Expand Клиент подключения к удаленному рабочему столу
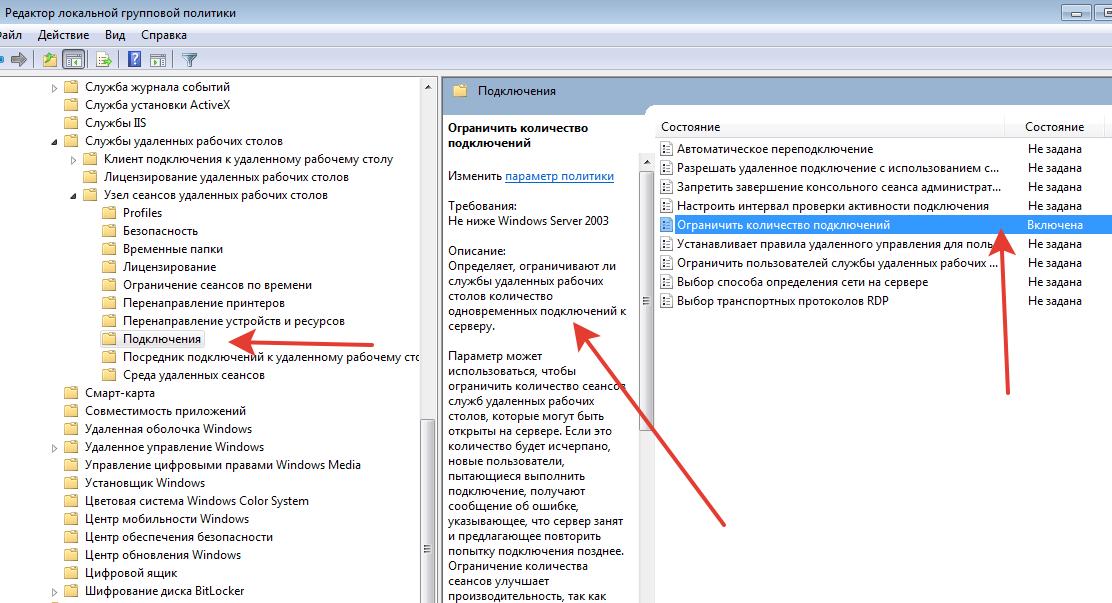Image resolution: width=1112 pixels, height=603 pixels. (71, 158)
